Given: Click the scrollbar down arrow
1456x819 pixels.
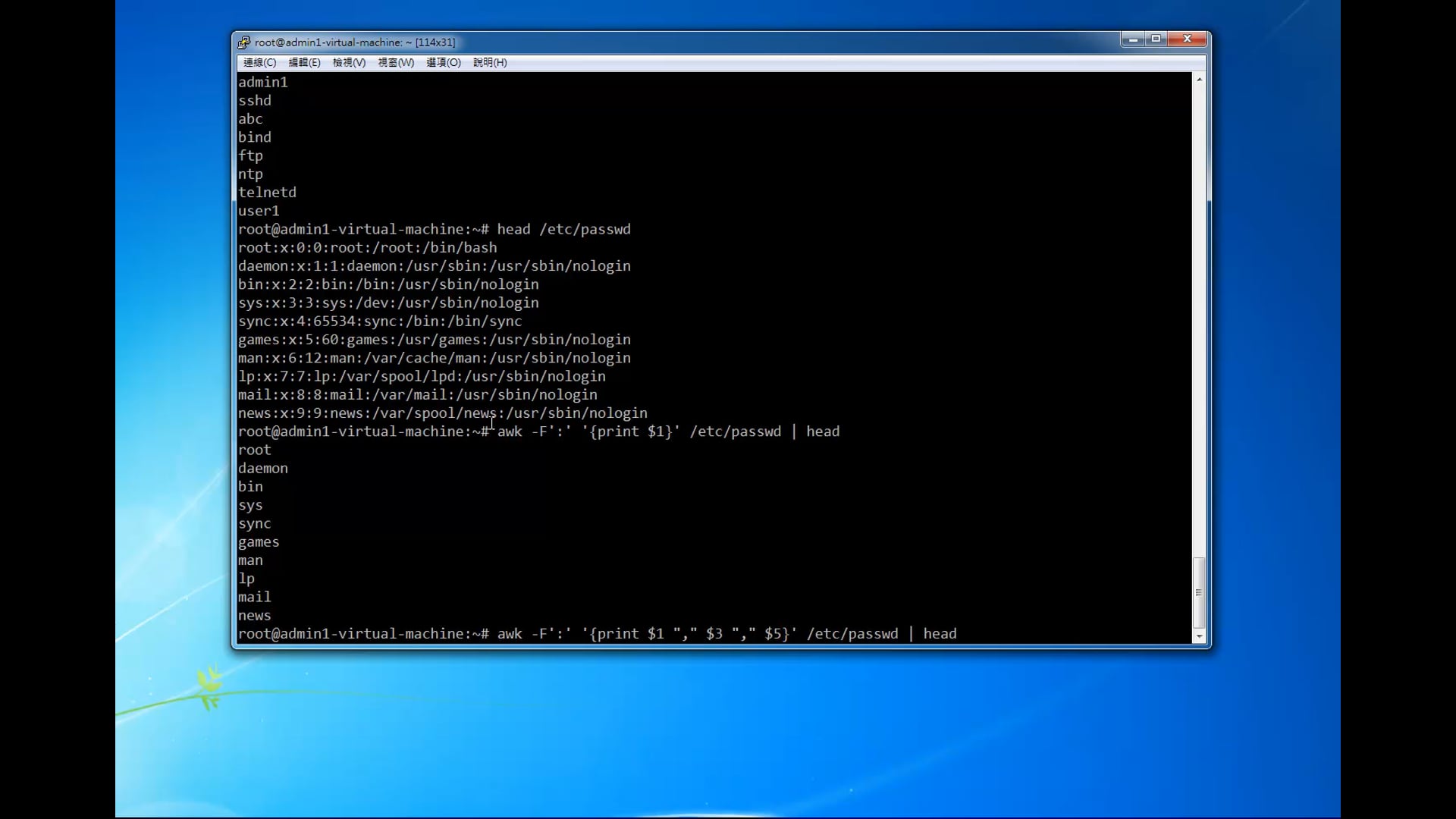Looking at the screenshot, I should pos(1199,637).
